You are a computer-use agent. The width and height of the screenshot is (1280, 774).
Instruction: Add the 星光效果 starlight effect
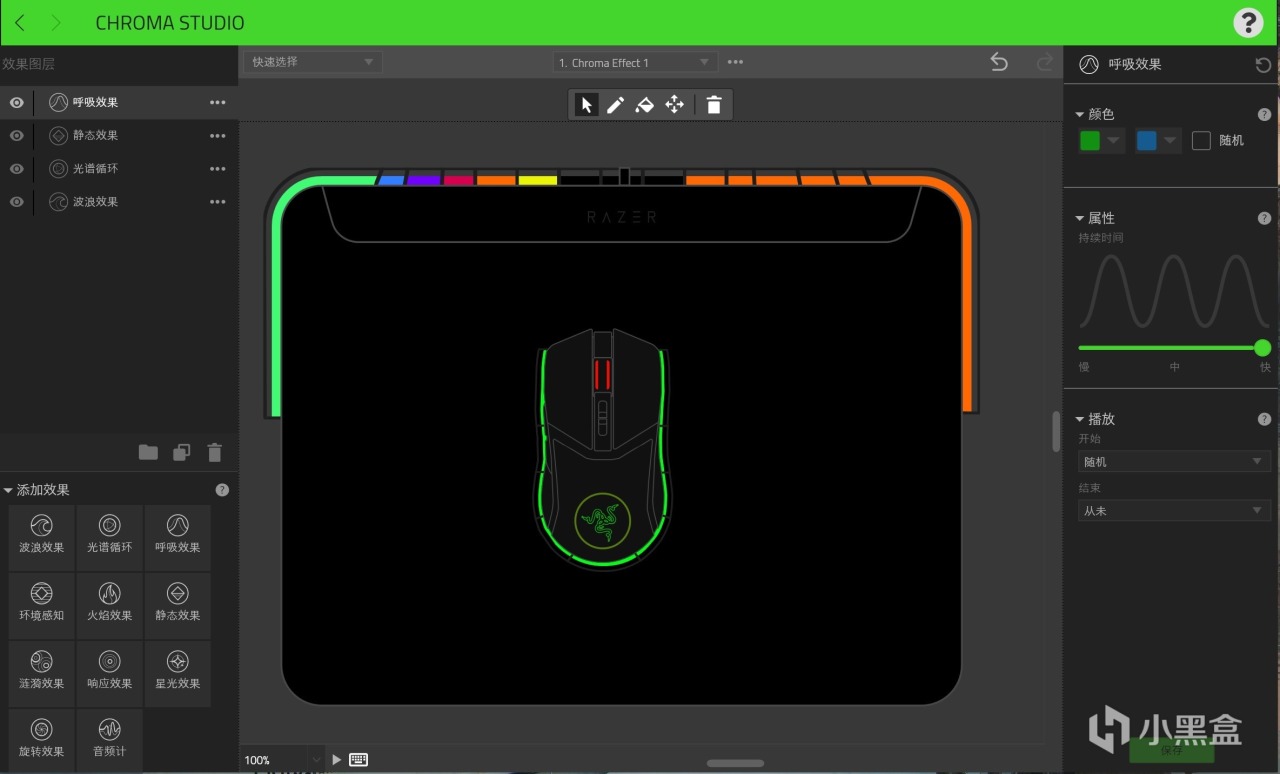coord(178,673)
